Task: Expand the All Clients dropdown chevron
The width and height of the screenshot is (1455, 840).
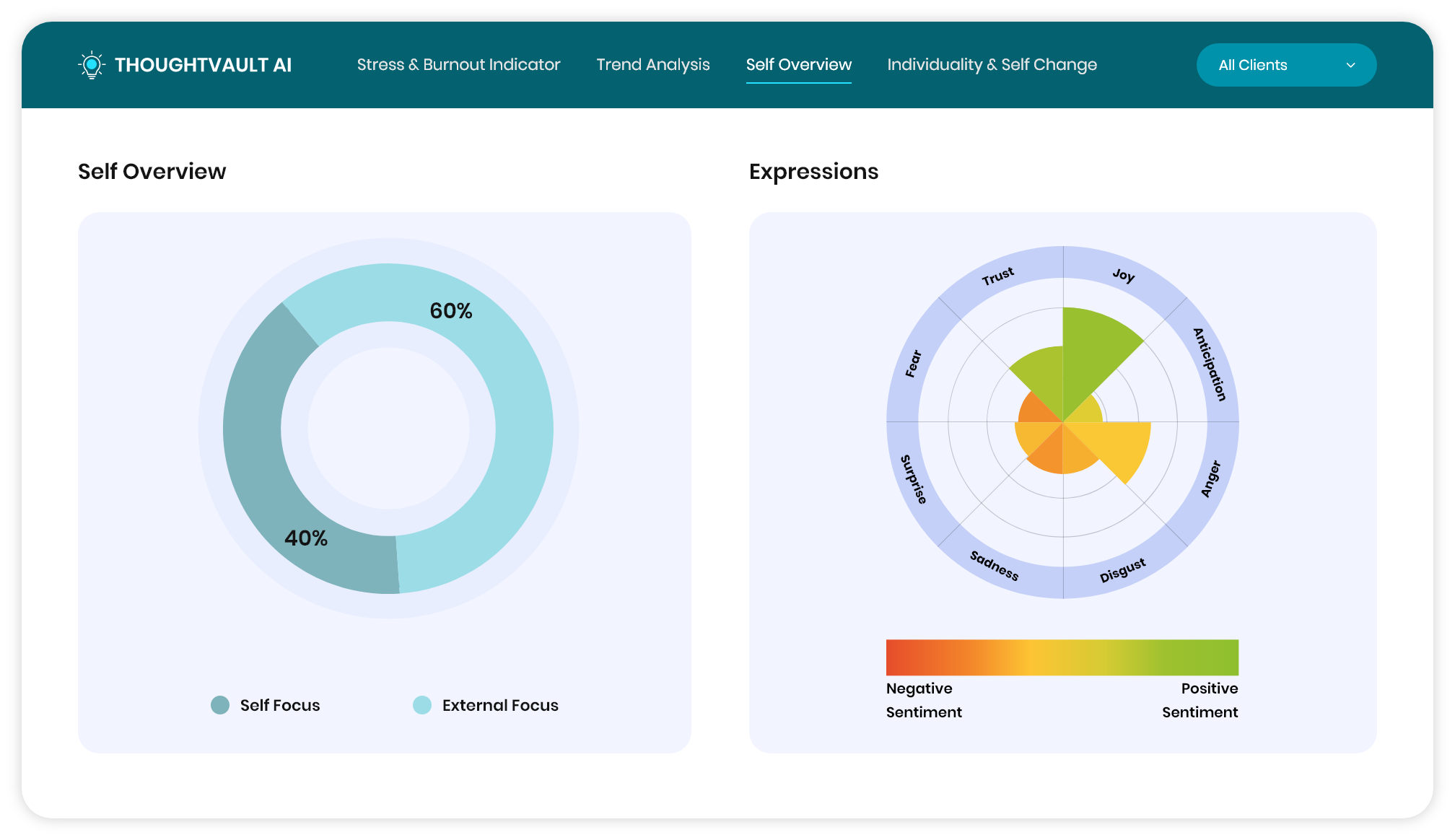Action: [x=1350, y=65]
